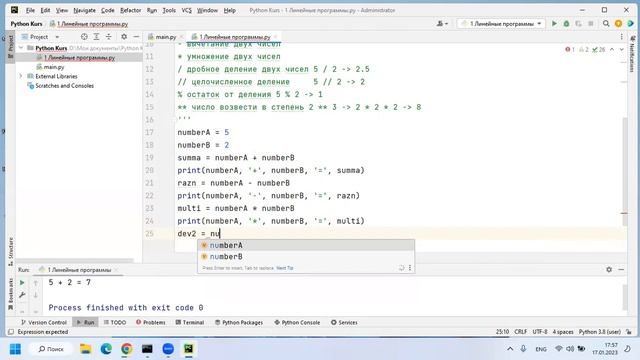Viewport: 640px width, 360px height.
Task: Open the Services tool window
Action: (x=344, y=322)
